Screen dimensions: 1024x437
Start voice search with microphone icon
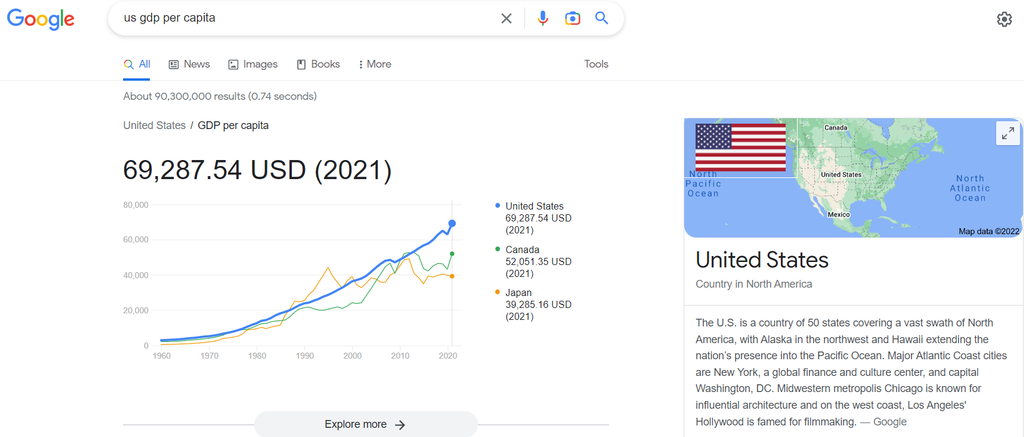point(543,18)
